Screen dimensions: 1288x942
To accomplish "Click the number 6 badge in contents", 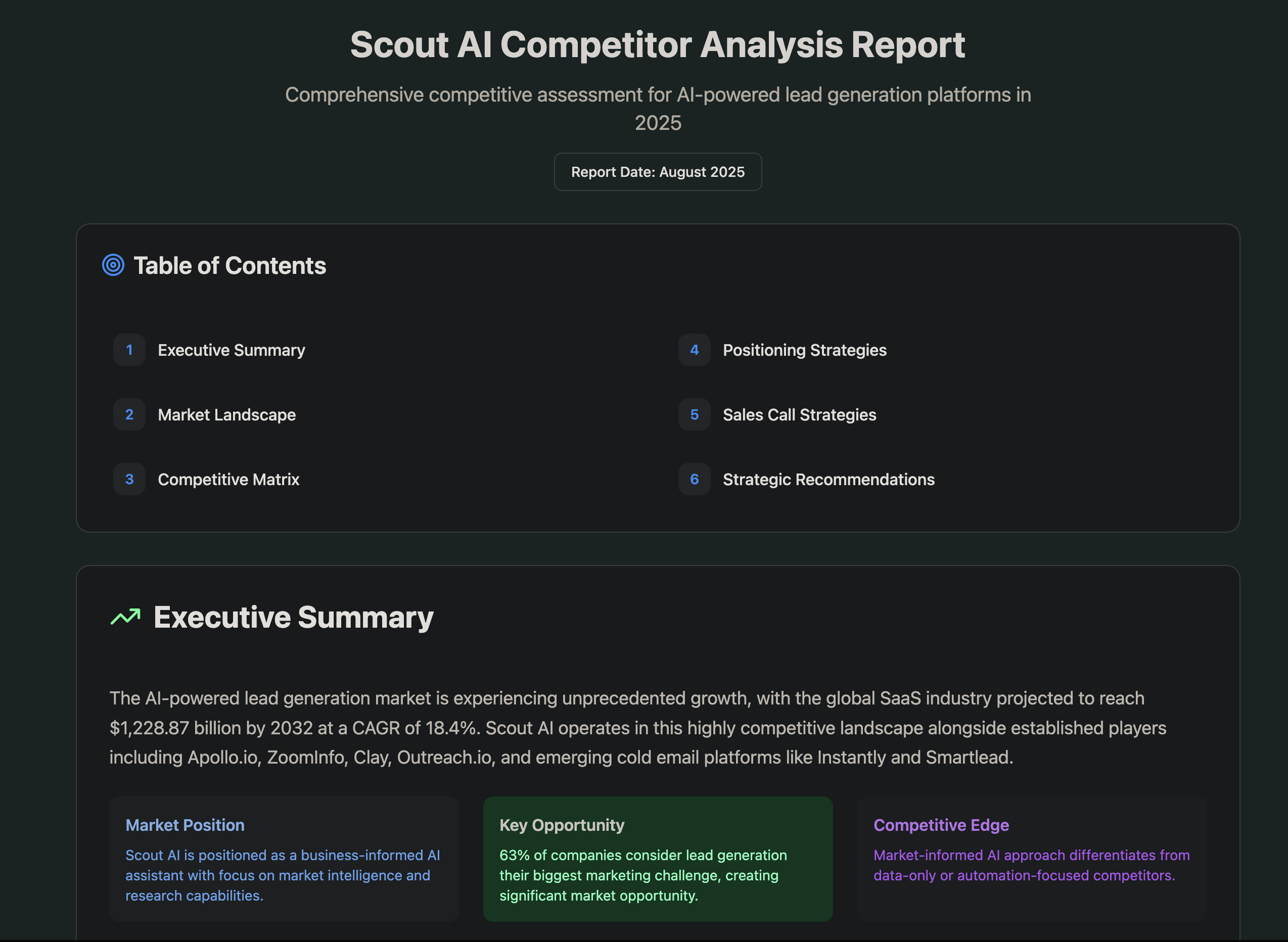I will tap(694, 480).
